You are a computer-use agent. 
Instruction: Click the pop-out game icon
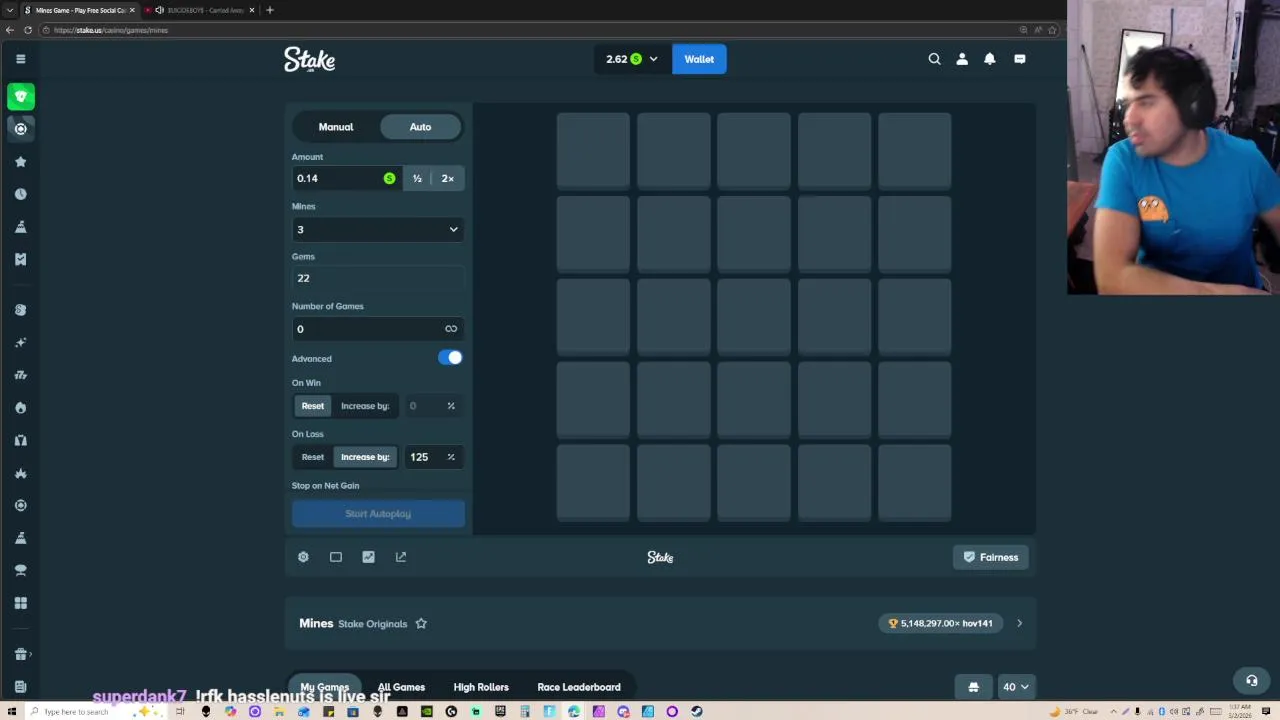click(401, 557)
